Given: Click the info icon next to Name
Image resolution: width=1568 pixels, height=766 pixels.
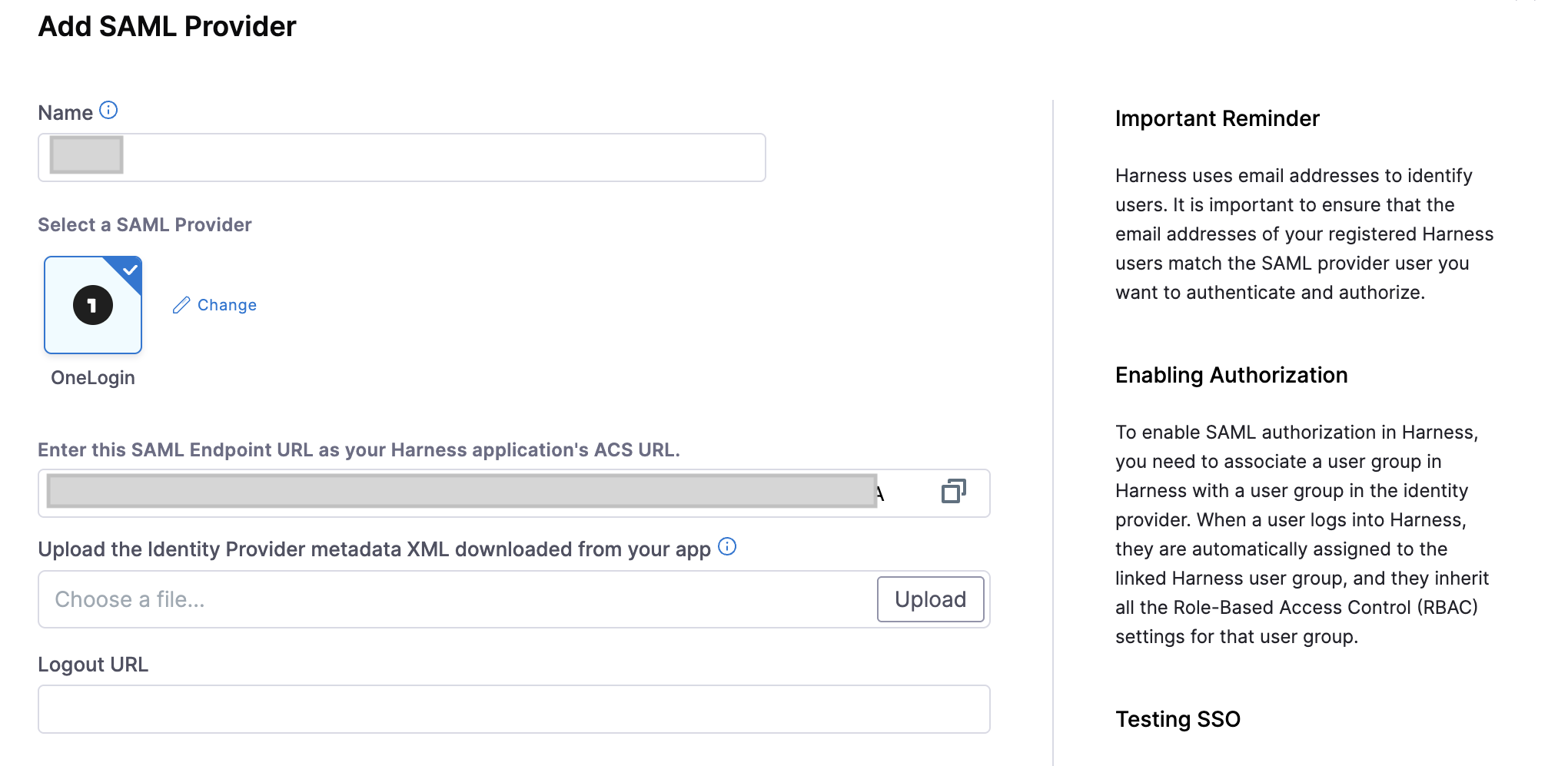Looking at the screenshot, I should pos(109,111).
